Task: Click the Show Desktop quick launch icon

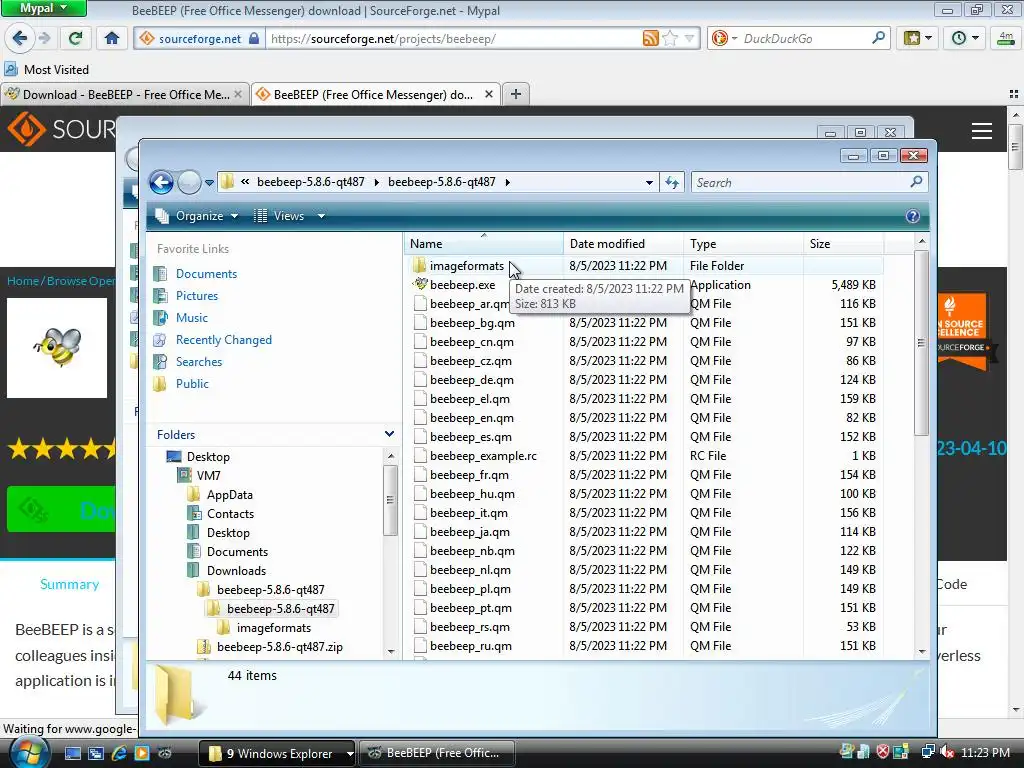Action: 72,753
